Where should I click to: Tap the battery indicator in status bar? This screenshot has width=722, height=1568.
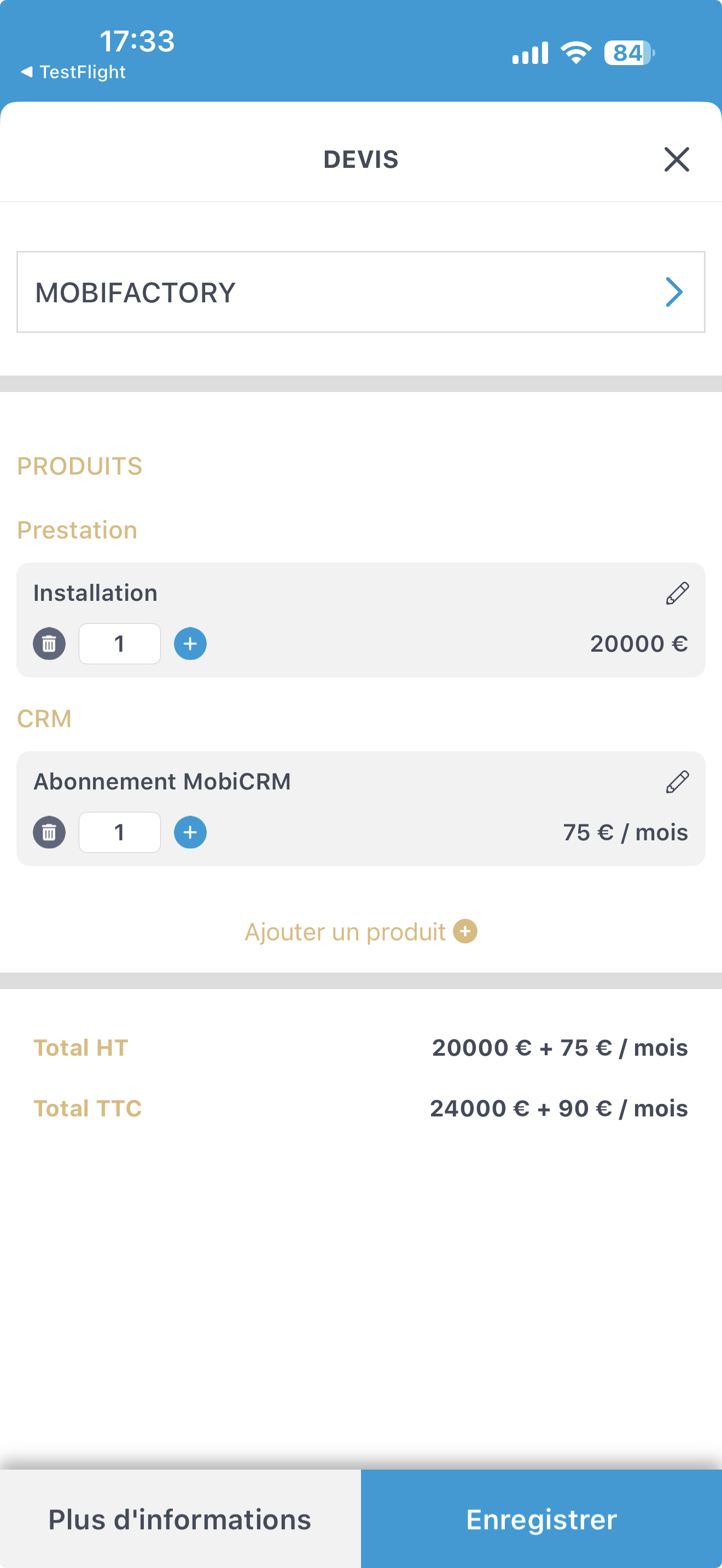tap(629, 53)
